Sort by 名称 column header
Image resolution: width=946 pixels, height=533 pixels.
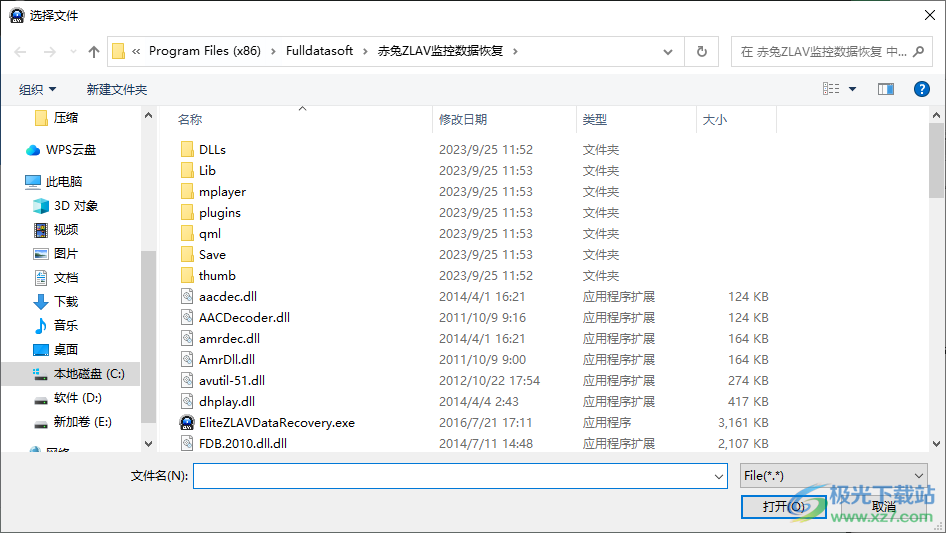190,120
